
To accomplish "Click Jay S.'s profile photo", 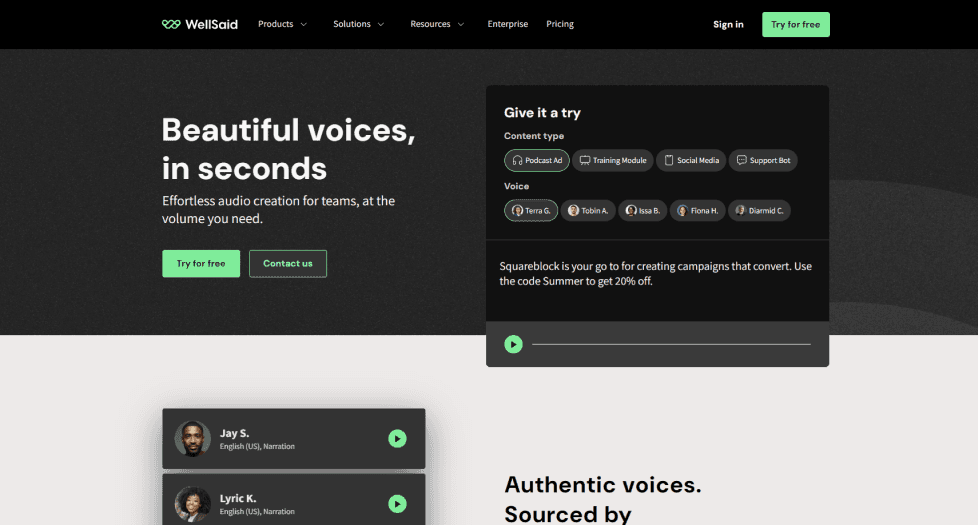I will tap(192, 439).
